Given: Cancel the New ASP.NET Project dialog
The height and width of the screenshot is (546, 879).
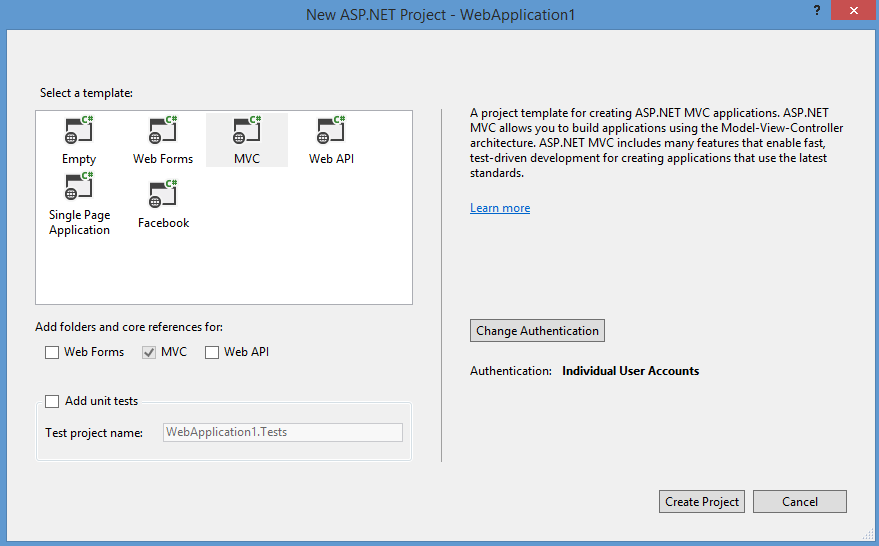Looking at the screenshot, I should tap(800, 502).
